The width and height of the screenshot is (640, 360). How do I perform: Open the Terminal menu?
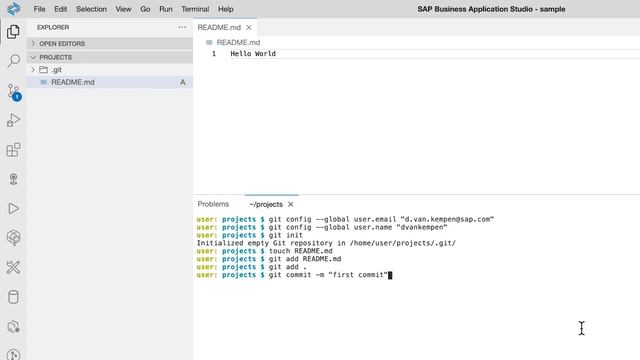pos(195,9)
